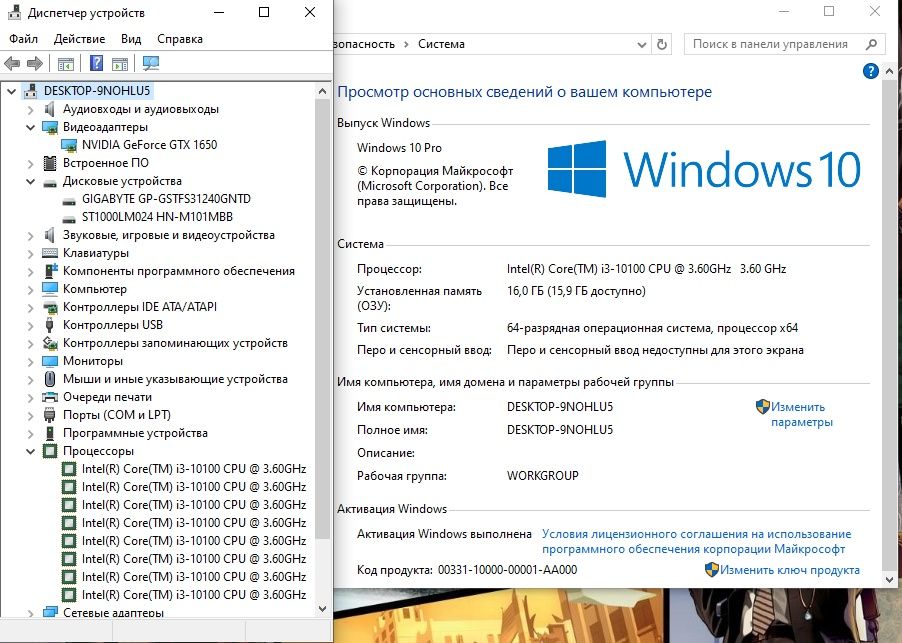Screen dimensions: 902x643
Task: Click the Клавиатуры keyboard category icon
Action: (50, 253)
